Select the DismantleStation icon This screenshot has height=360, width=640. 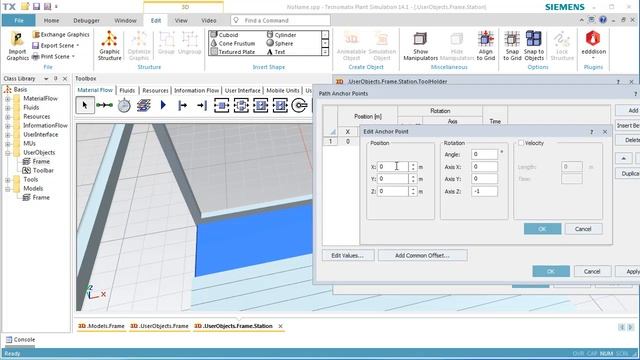click(x=280, y=105)
